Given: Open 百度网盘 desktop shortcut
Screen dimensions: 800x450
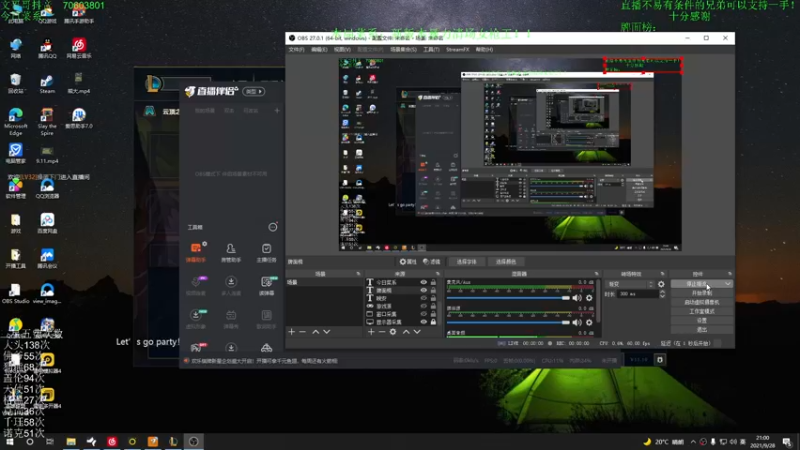Looking at the screenshot, I should pyautogui.click(x=47, y=223).
